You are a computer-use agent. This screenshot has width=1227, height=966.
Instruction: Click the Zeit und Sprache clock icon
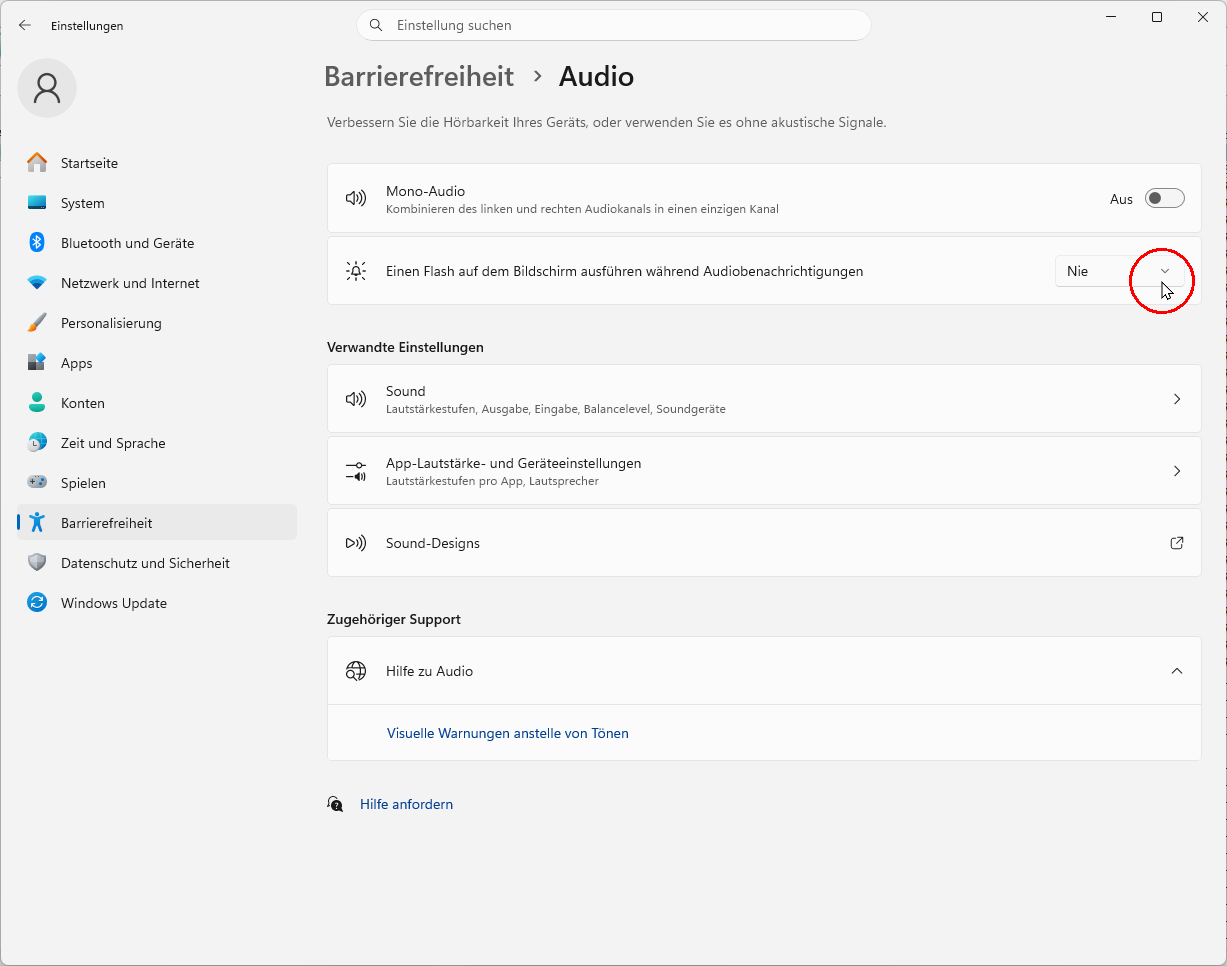tap(37, 443)
